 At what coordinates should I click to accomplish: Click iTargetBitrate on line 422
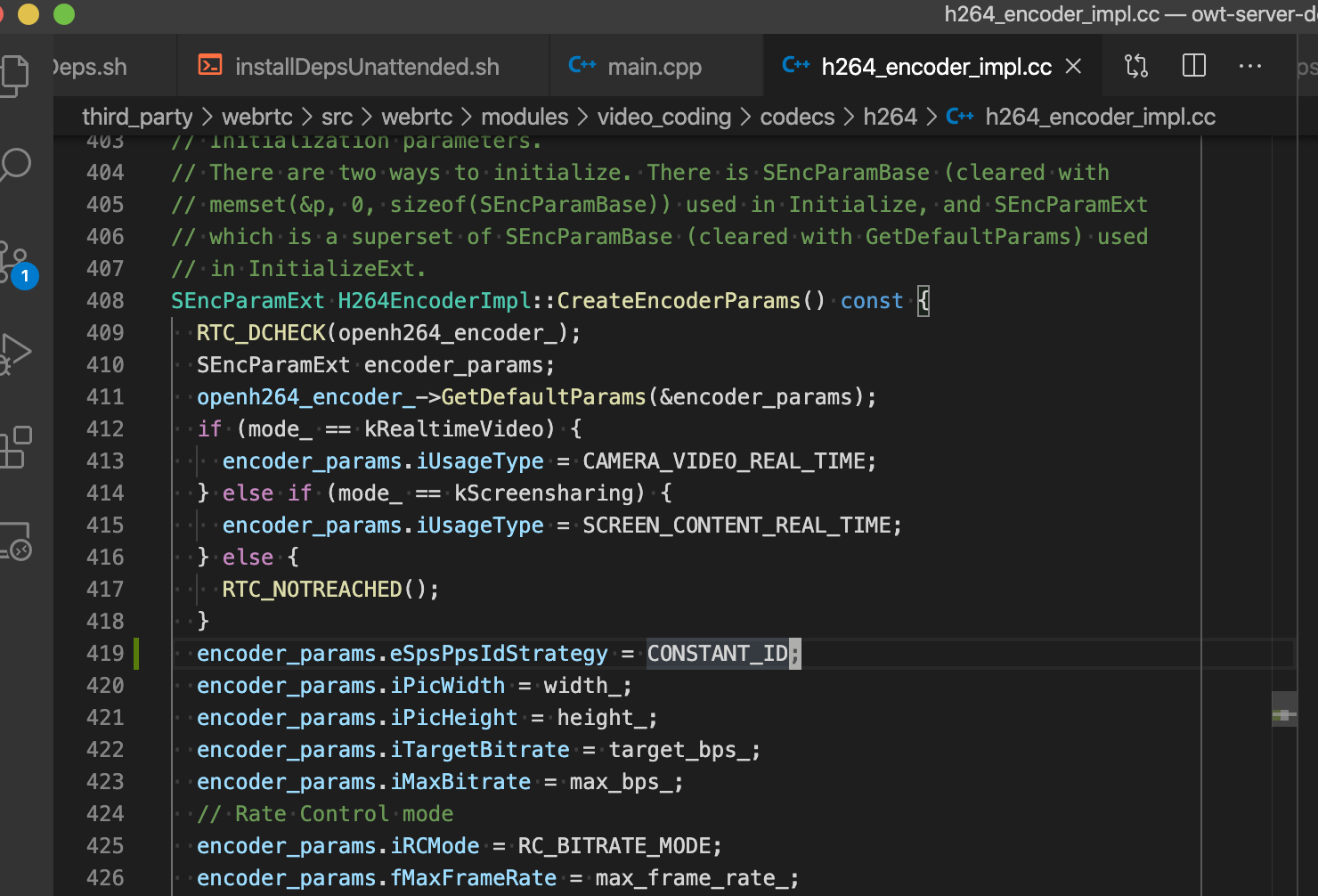[479, 750]
